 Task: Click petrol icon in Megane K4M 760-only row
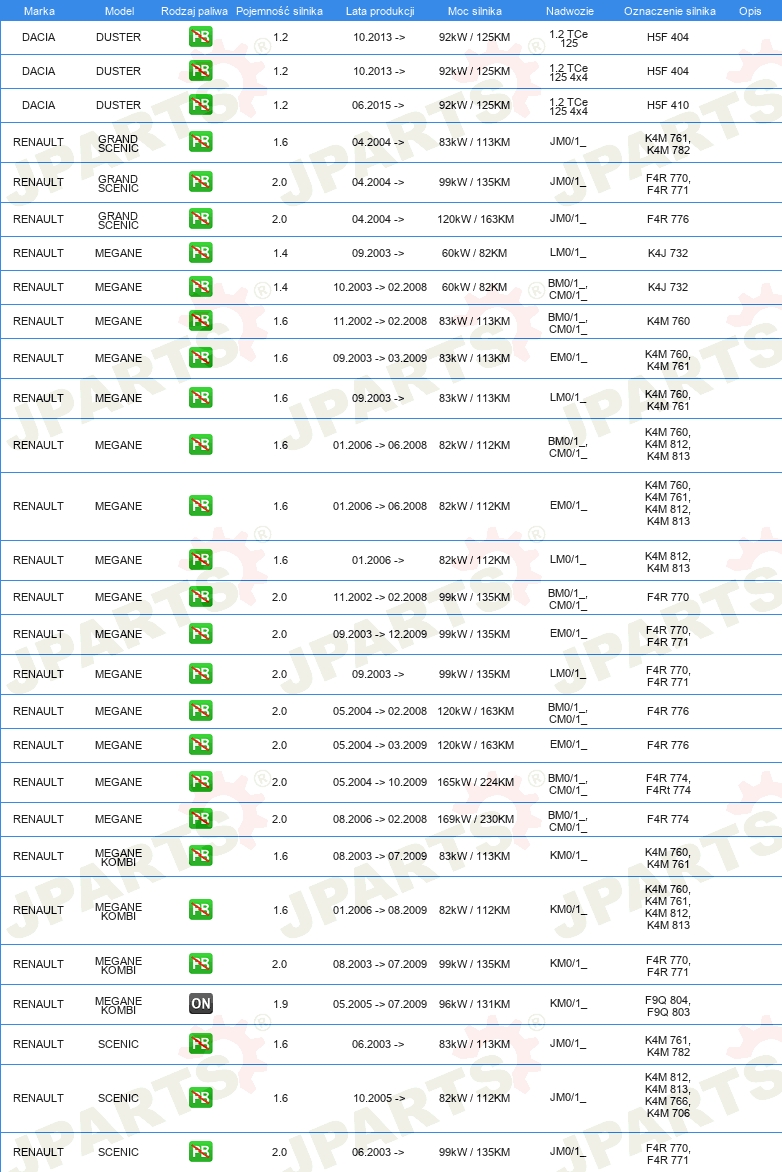click(200, 321)
